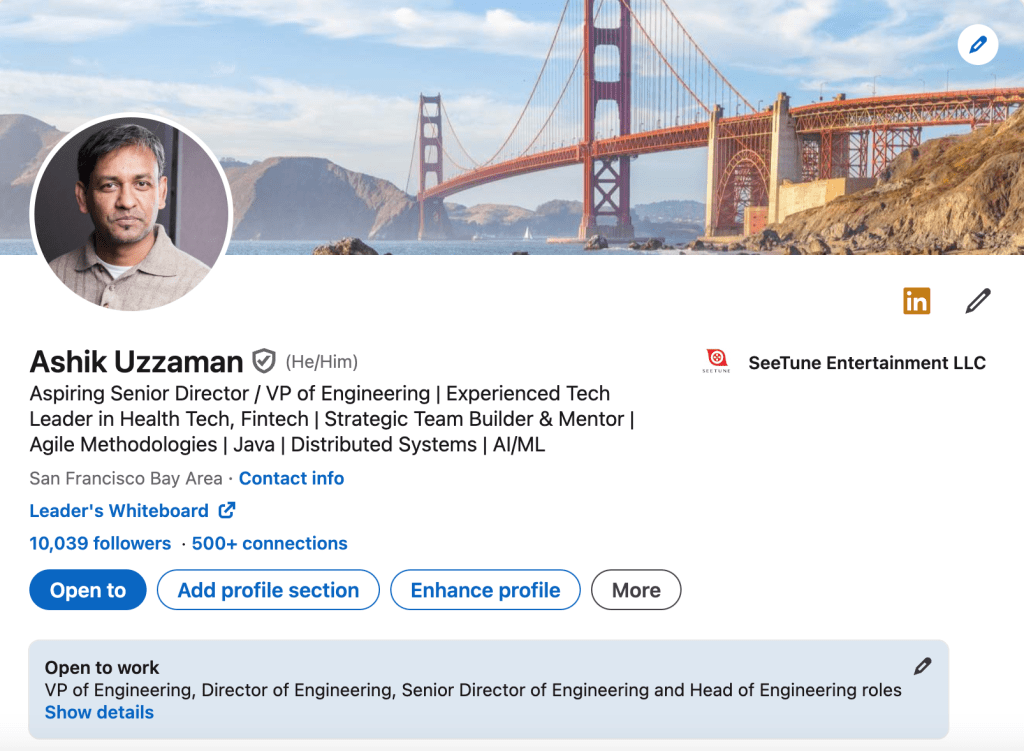Screen dimensions: 1024x751
Task: Click the SeeTune company logo icon
Action: [x=717, y=362]
